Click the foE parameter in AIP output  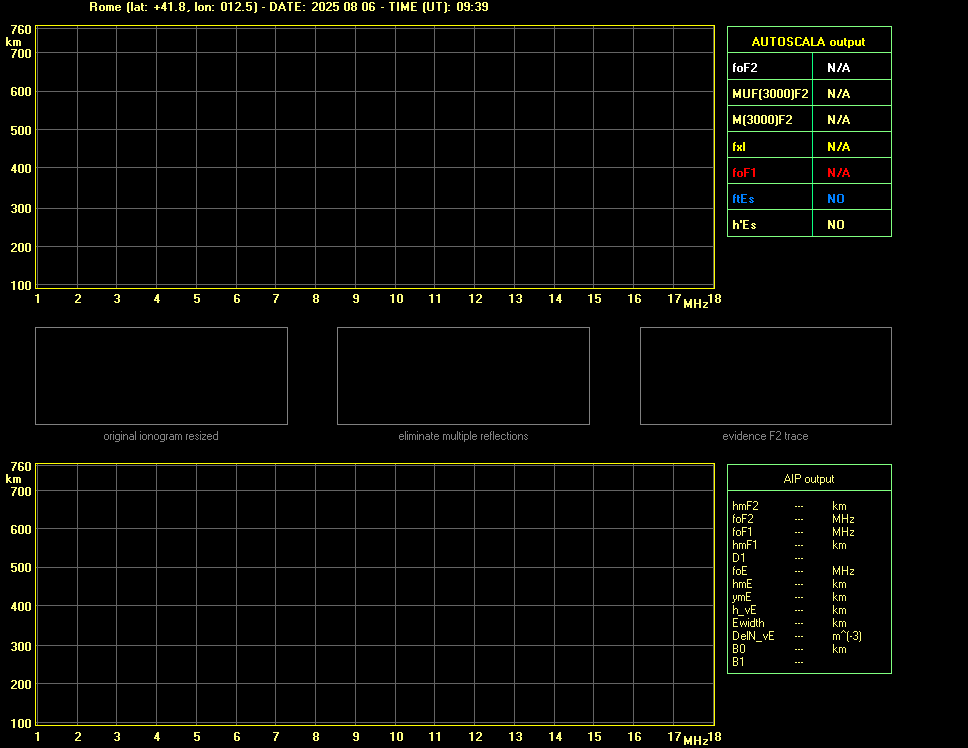740,571
